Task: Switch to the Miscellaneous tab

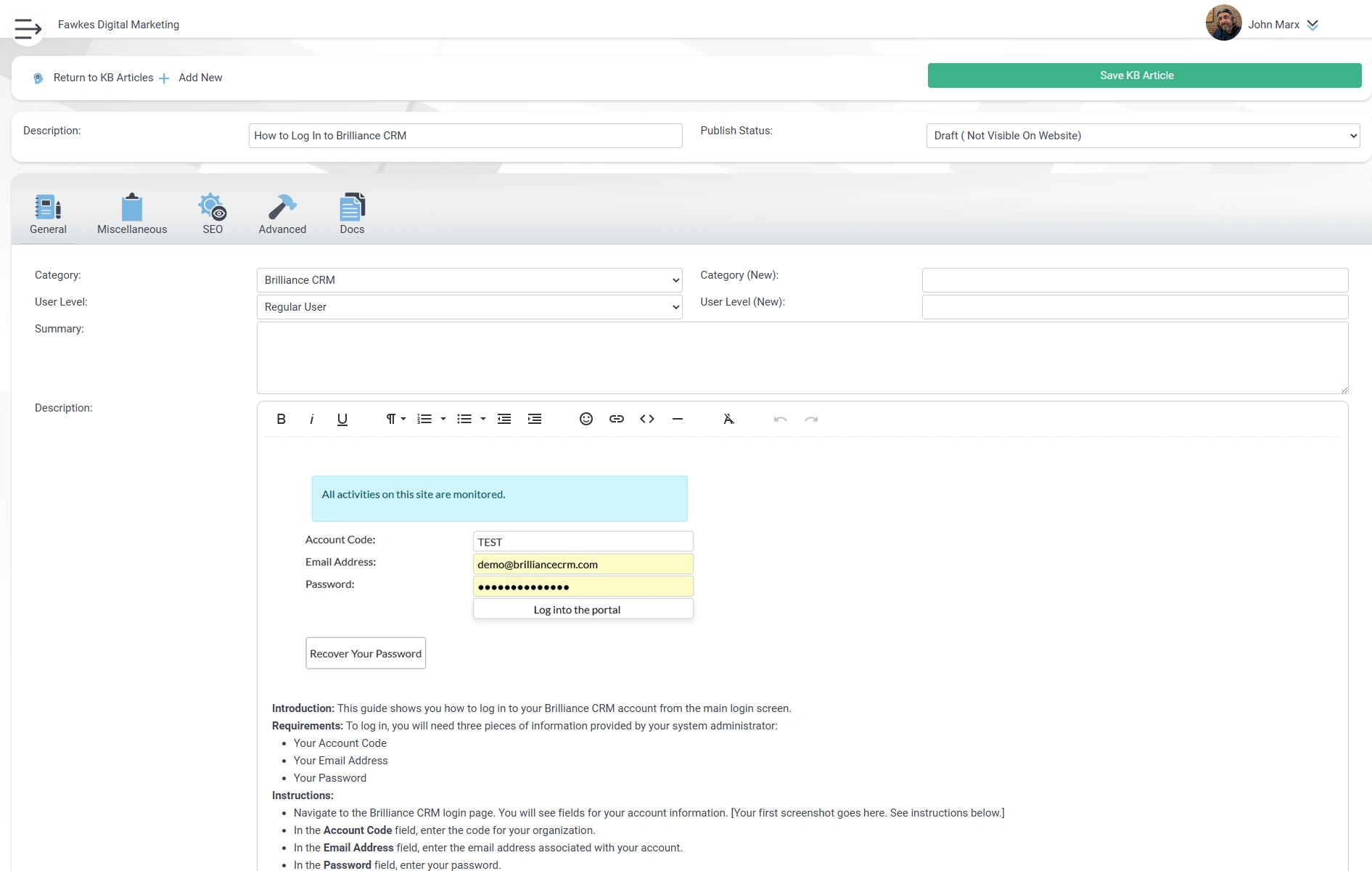Action: (x=132, y=214)
